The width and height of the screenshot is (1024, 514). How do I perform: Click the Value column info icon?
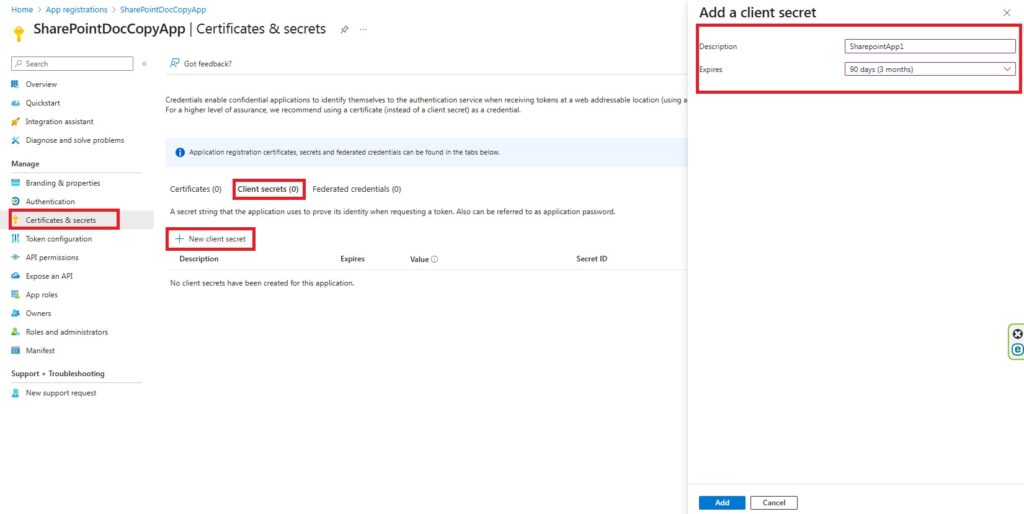click(435, 259)
